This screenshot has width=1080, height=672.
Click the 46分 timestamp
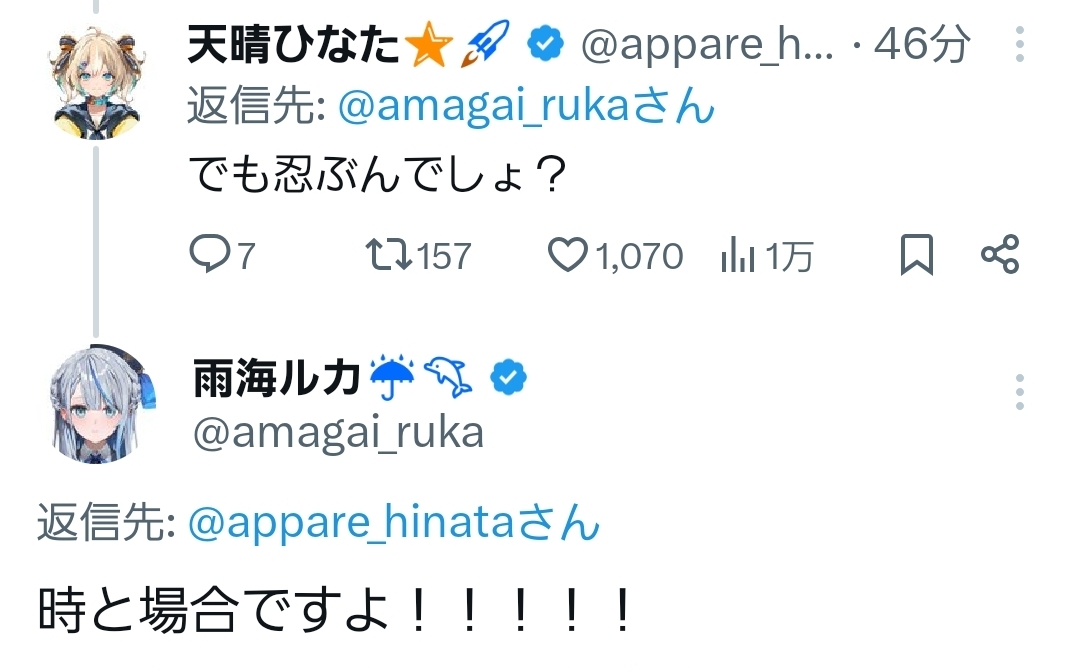pyautogui.click(x=922, y=46)
